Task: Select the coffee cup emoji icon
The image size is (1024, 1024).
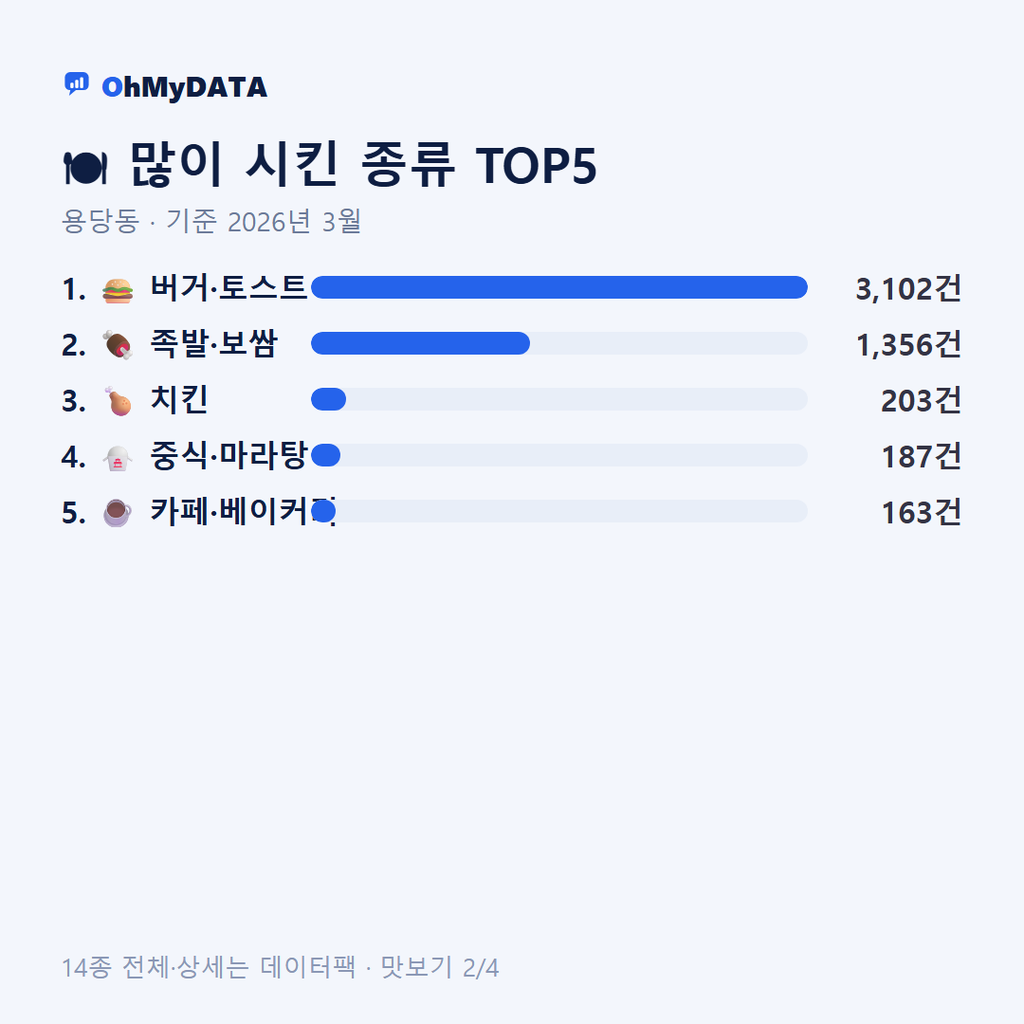Action: click(118, 513)
